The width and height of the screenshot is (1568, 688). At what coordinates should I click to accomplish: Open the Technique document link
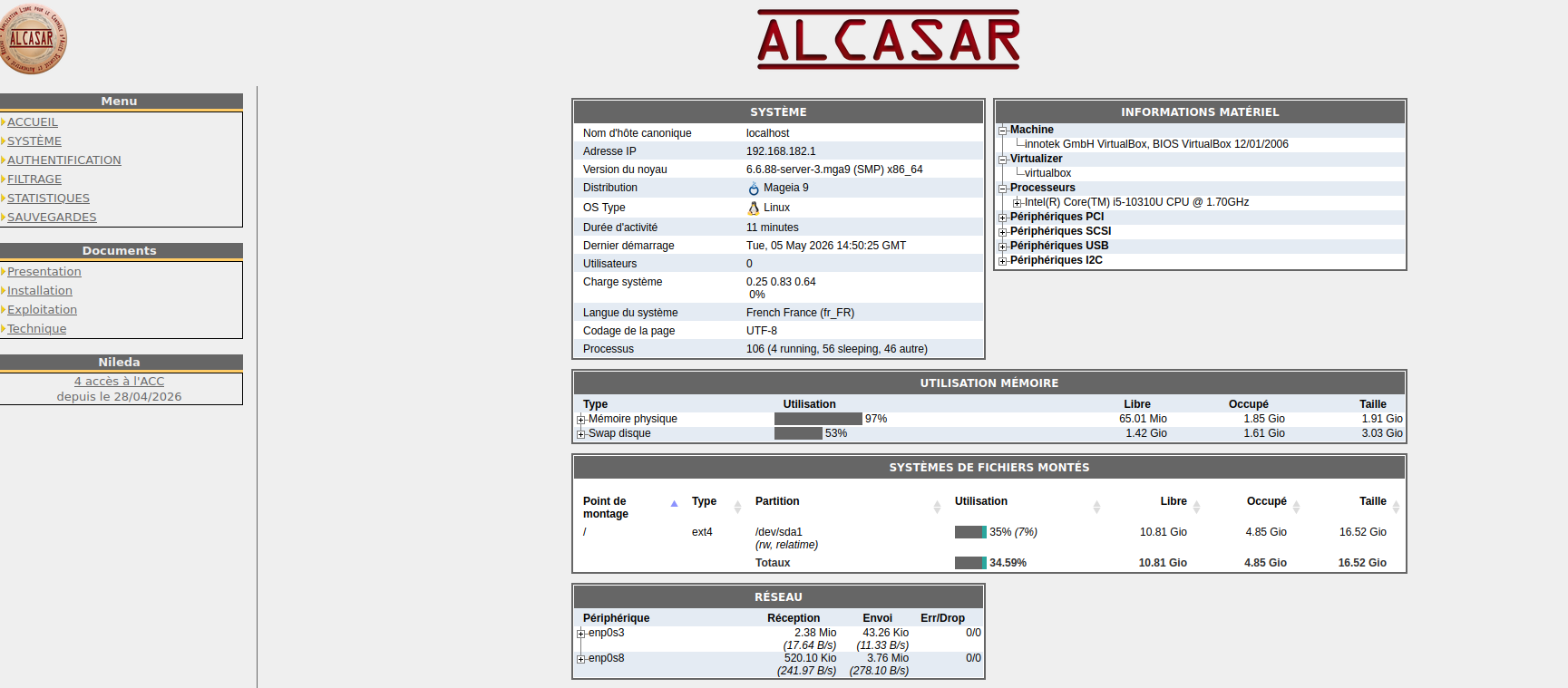click(x=37, y=328)
